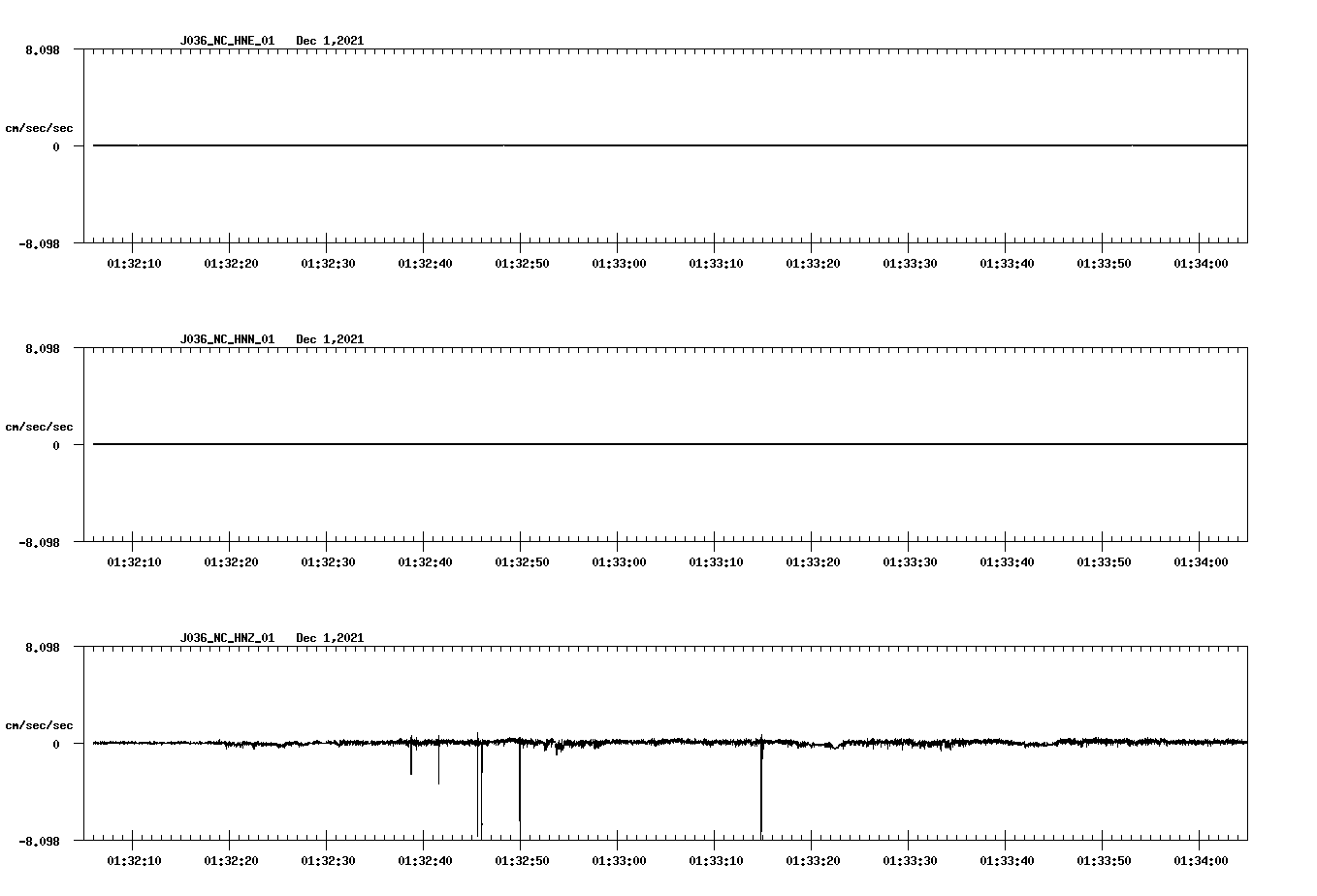Viewport: 1317px width, 896px height.
Task: Click the flat HNE trace line
Action: [670, 145]
